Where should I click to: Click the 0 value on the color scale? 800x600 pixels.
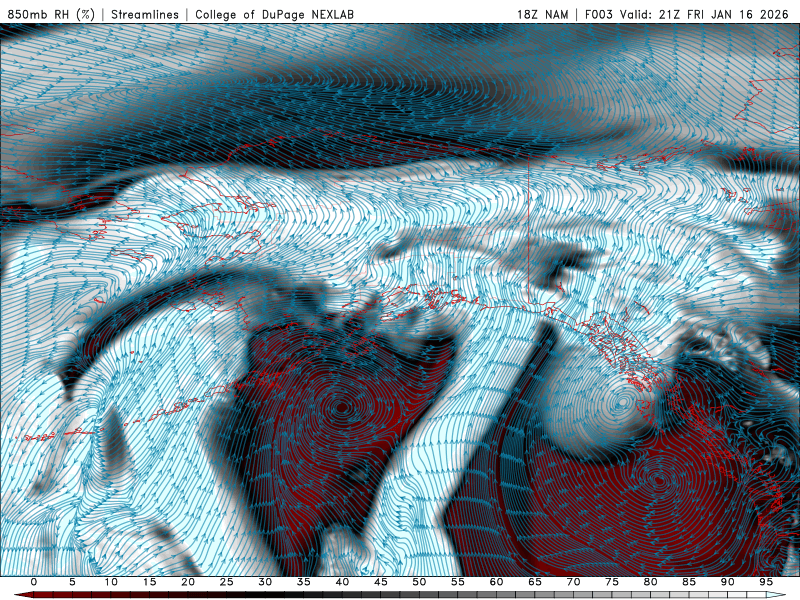(34, 582)
